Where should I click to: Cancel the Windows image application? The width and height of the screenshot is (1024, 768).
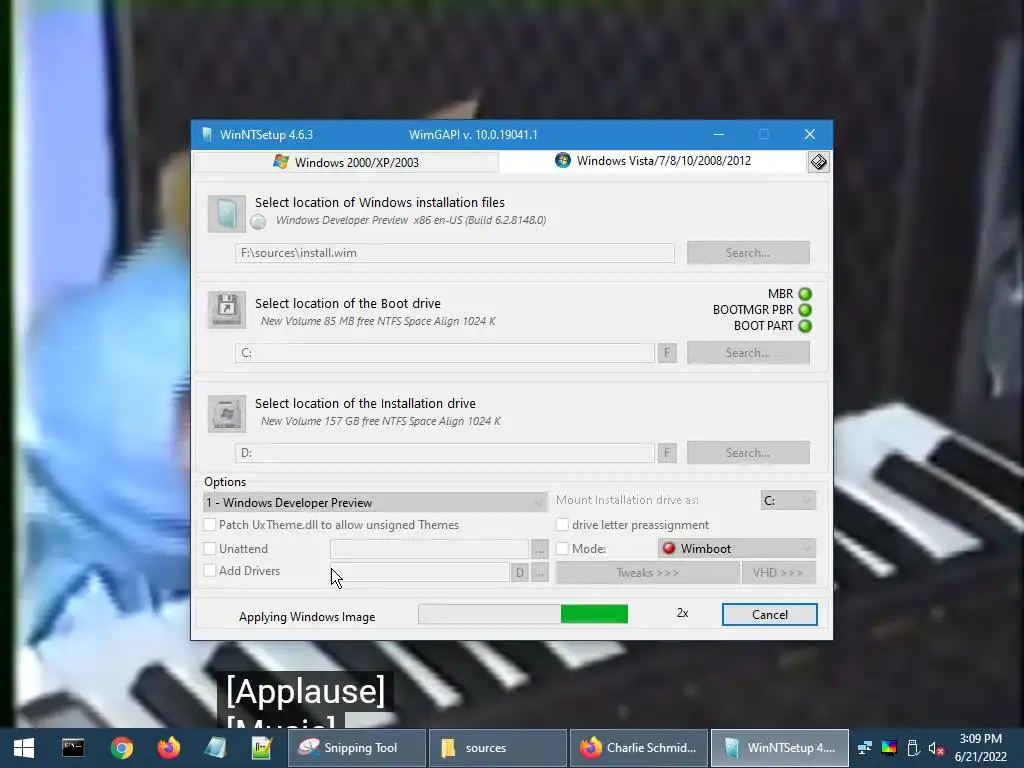(770, 615)
